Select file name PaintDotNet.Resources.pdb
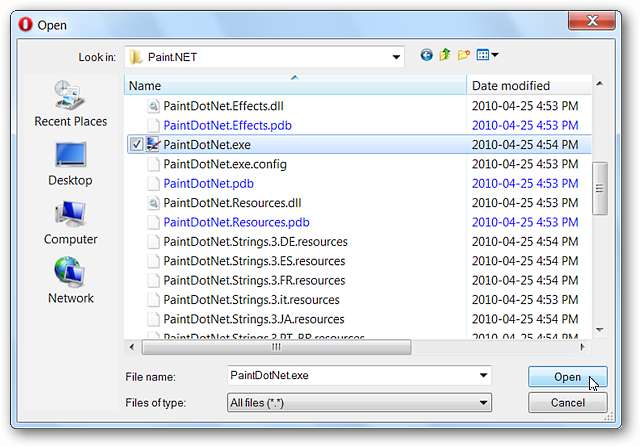 click(x=236, y=222)
